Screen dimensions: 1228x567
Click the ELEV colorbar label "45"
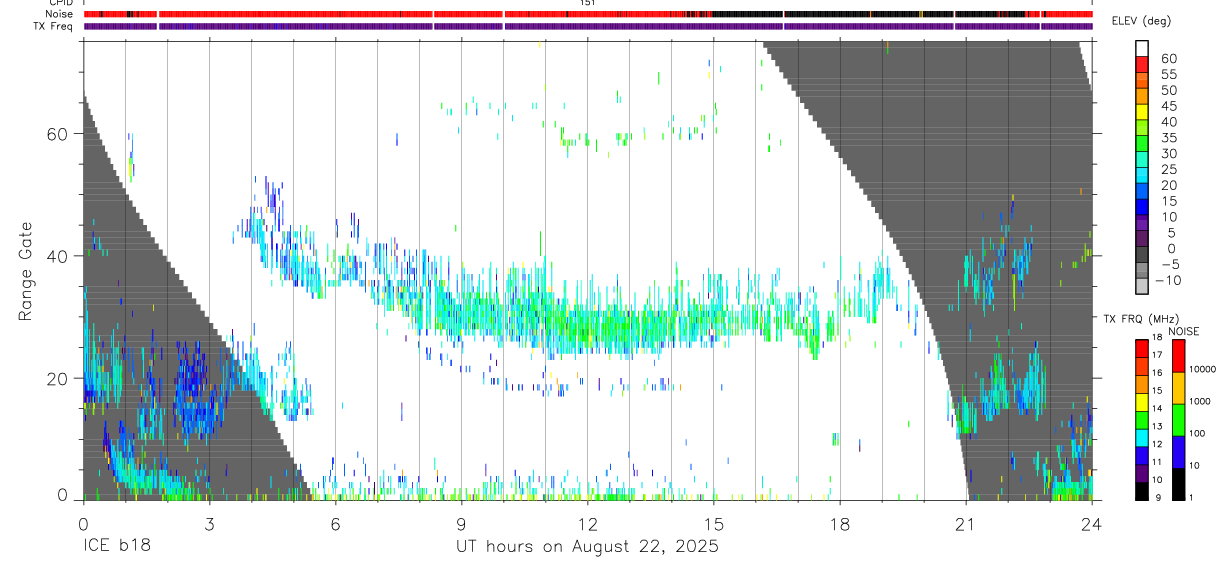(1169, 106)
